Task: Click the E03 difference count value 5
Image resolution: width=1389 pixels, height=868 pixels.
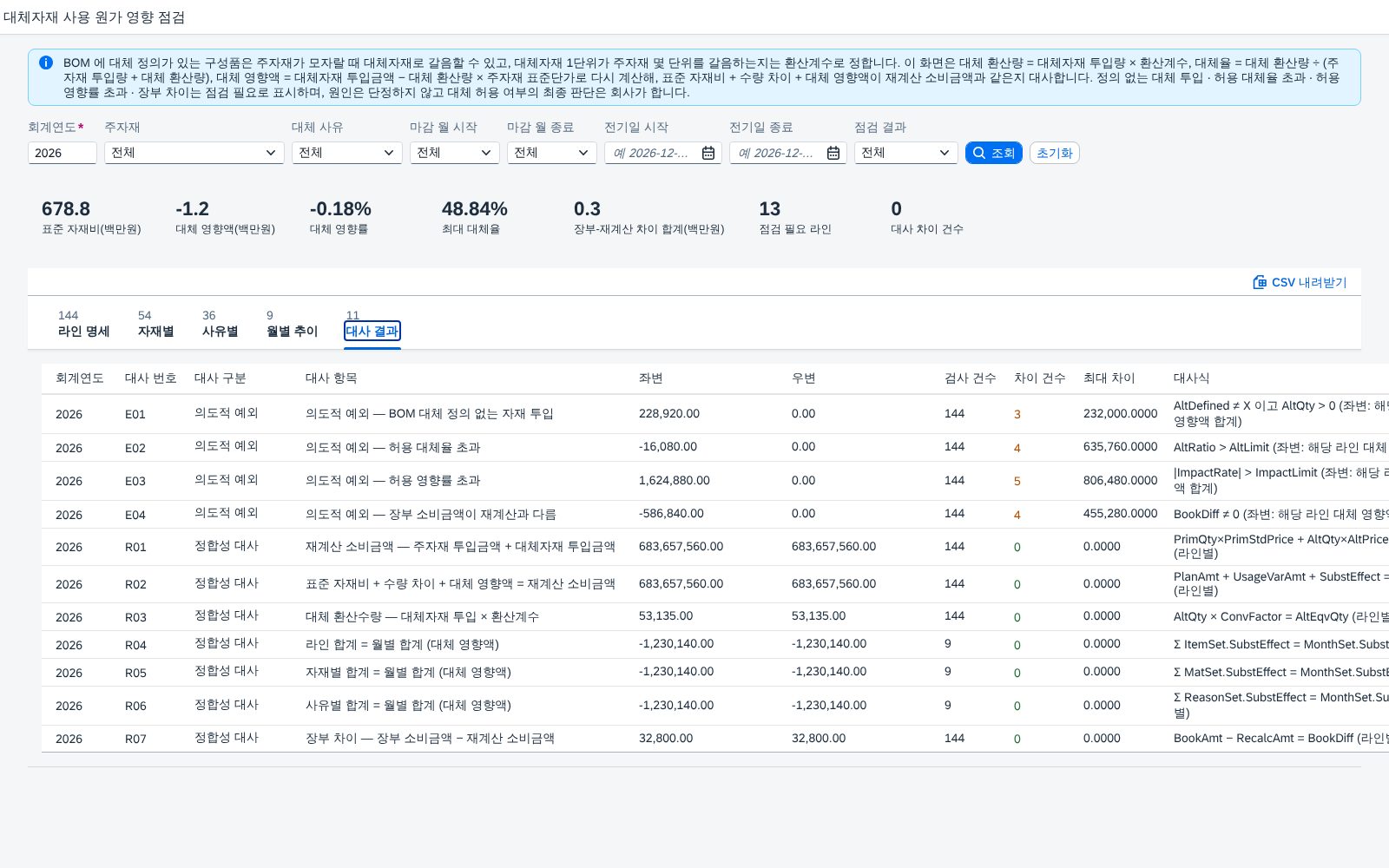Action: 1017,481
